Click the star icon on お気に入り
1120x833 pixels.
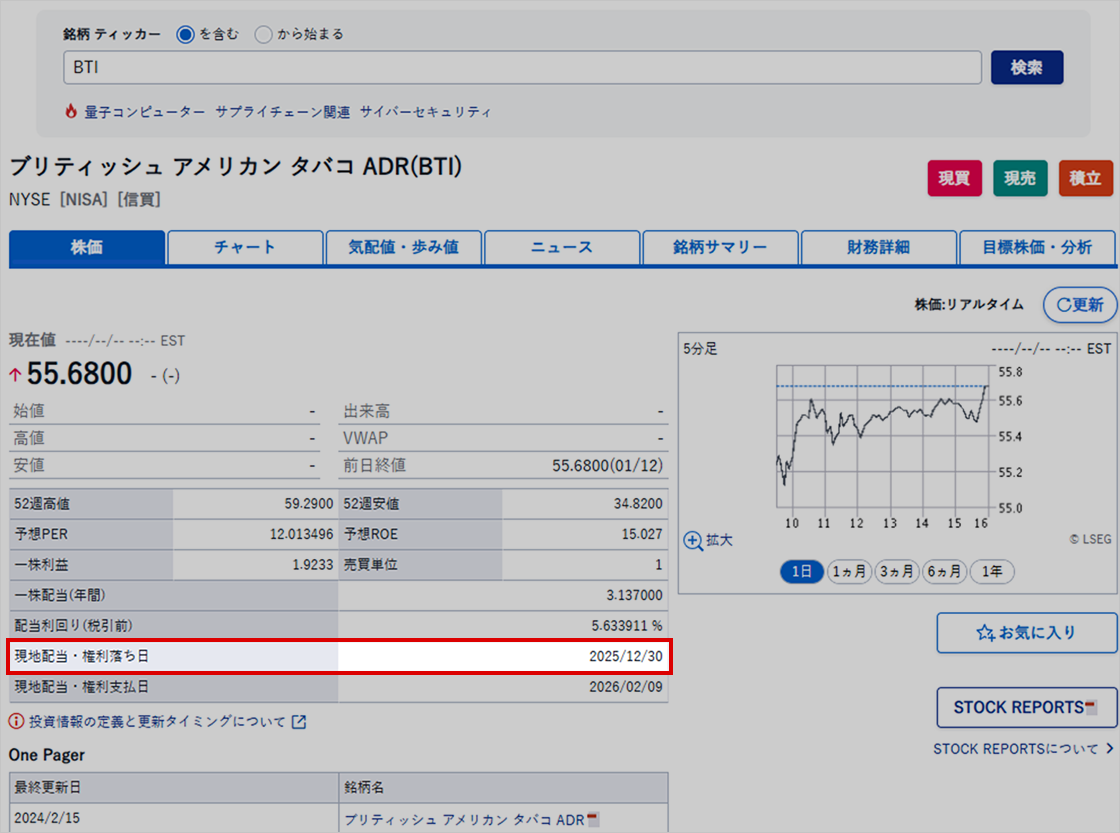tap(983, 632)
